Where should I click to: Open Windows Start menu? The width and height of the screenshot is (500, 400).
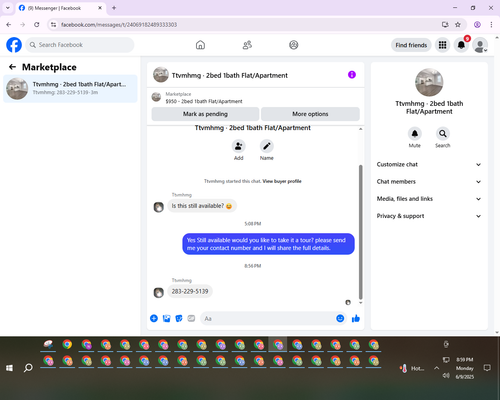click(x=9, y=368)
